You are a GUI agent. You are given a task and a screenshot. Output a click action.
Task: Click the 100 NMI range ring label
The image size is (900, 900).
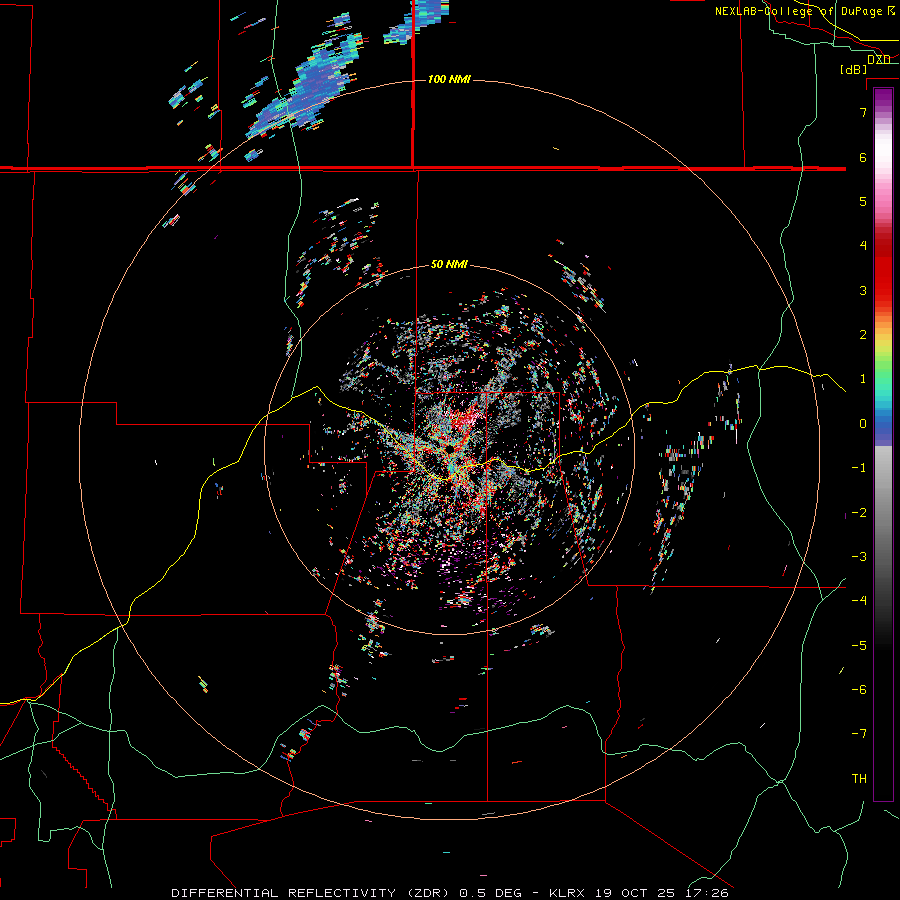click(449, 79)
